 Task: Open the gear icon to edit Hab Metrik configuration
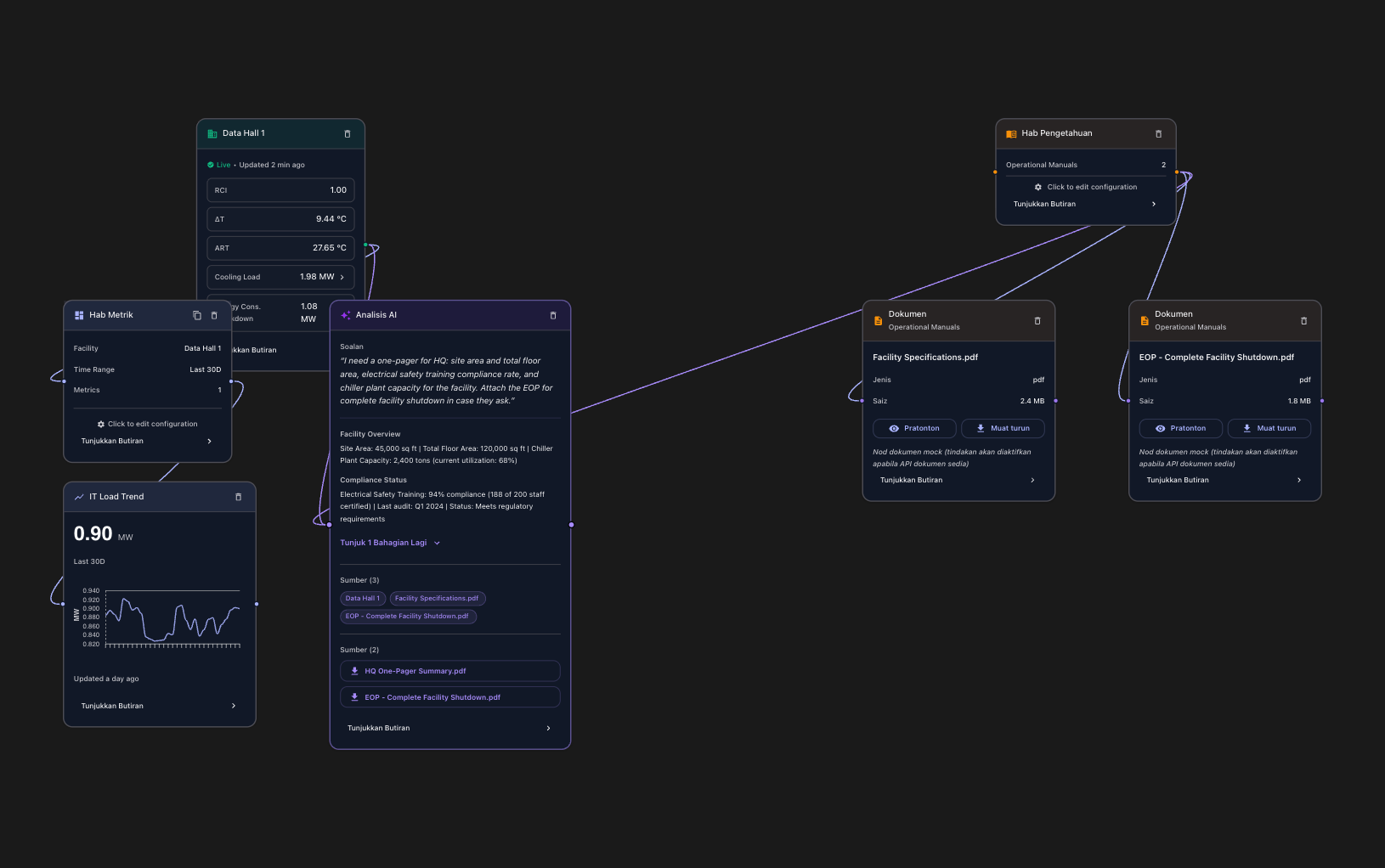(99, 423)
